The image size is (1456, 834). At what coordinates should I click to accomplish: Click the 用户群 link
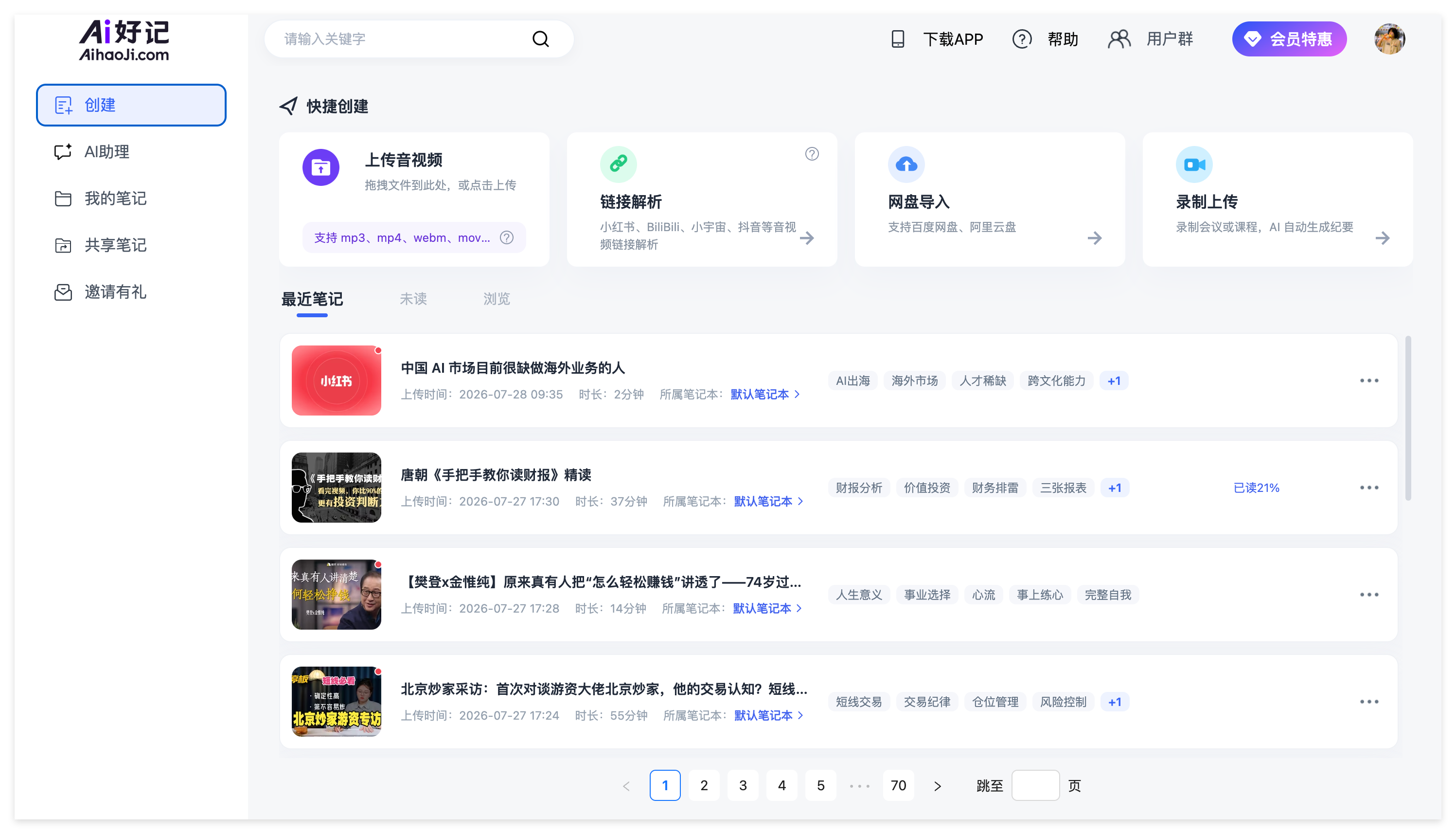tap(1169, 39)
